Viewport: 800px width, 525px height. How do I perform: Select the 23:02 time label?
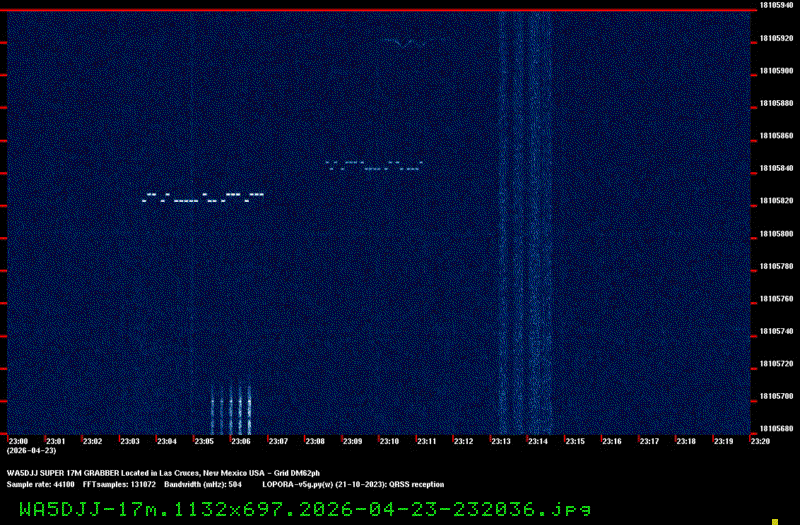coord(93,441)
